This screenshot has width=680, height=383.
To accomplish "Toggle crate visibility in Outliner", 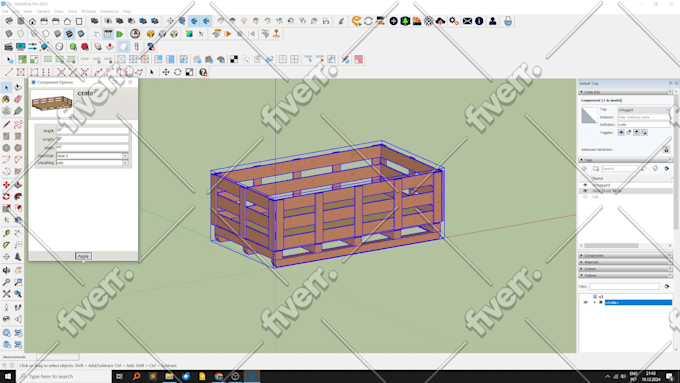I will click(x=585, y=302).
